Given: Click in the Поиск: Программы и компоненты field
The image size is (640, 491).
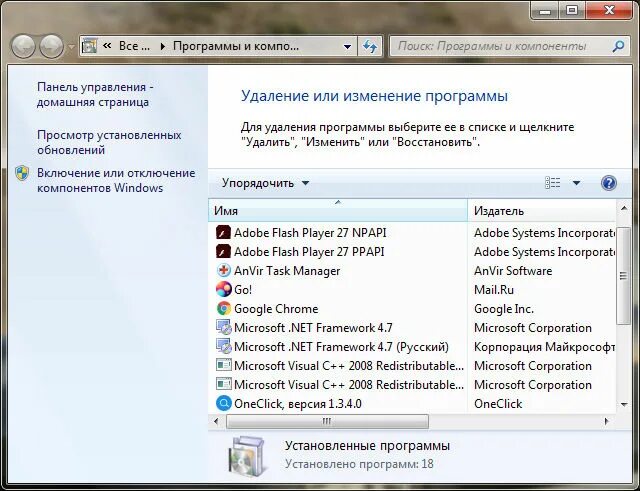Looking at the screenshot, I should click(x=502, y=46).
